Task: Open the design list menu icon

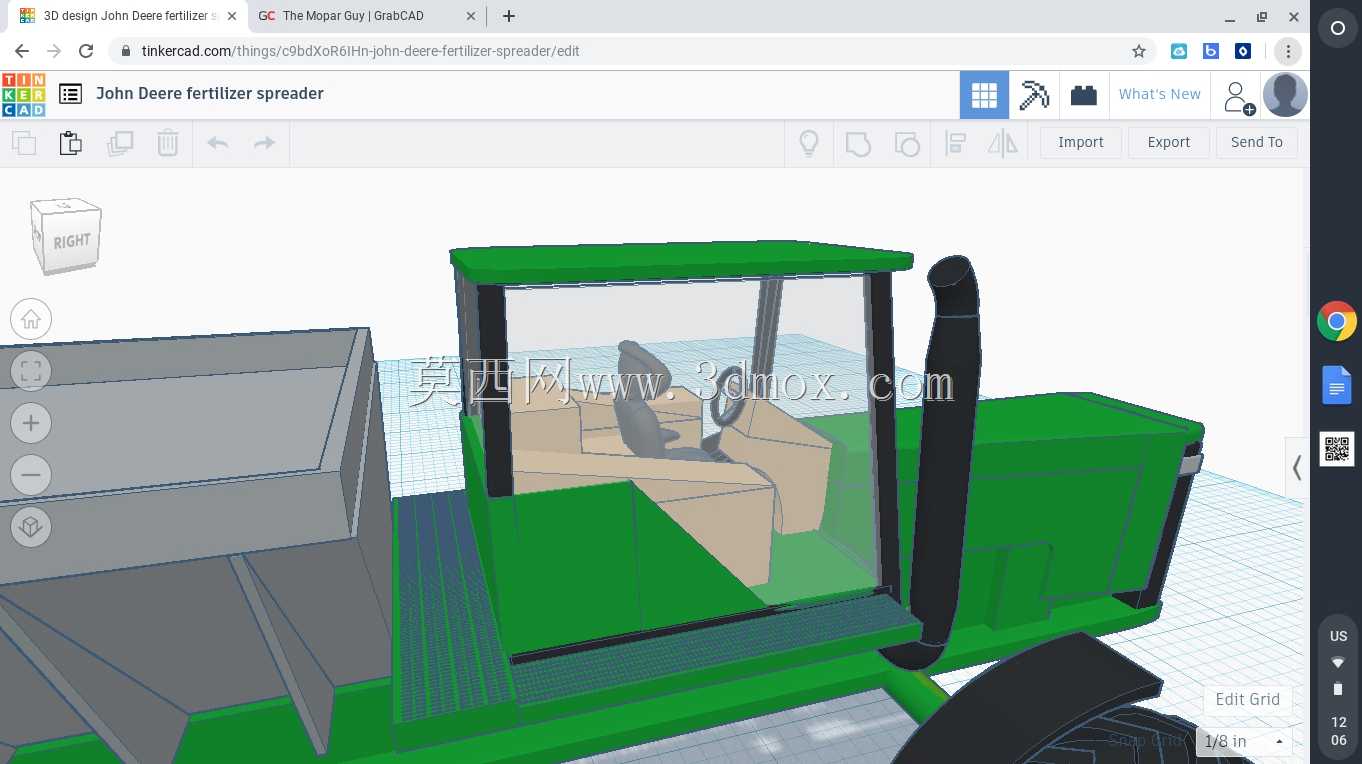Action: 70,94
